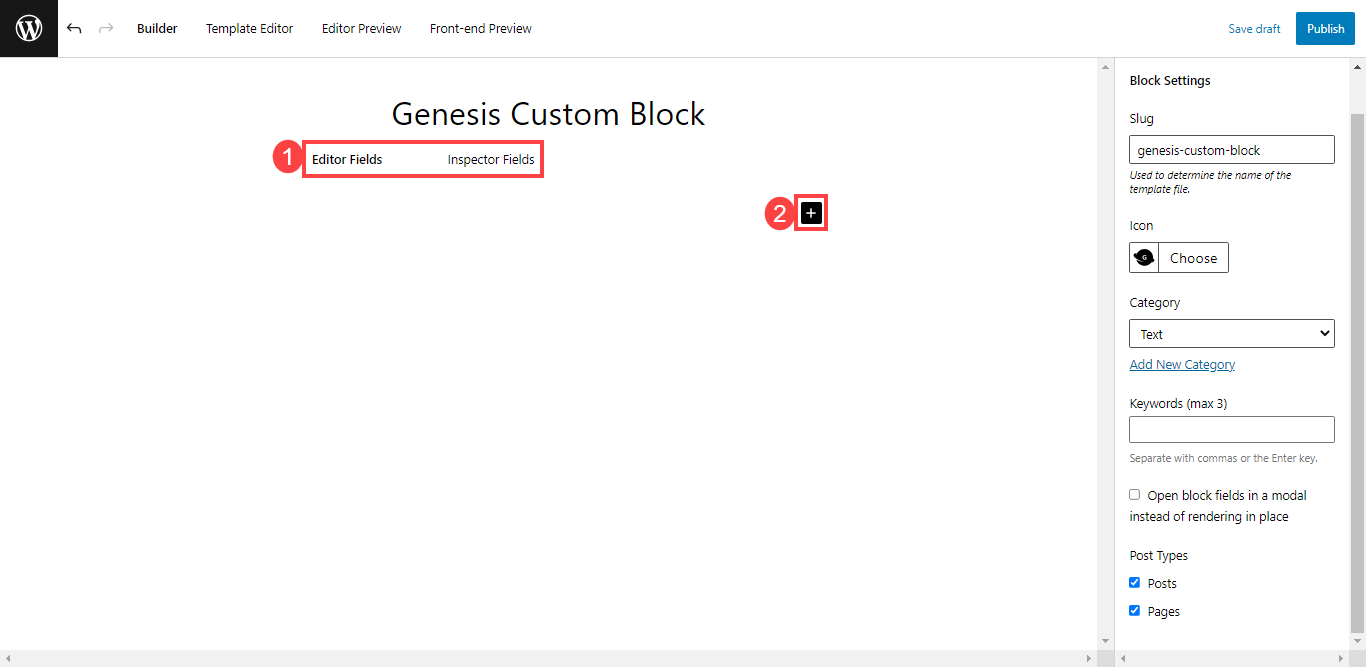
Task: Publish the custom block
Action: coord(1324,28)
